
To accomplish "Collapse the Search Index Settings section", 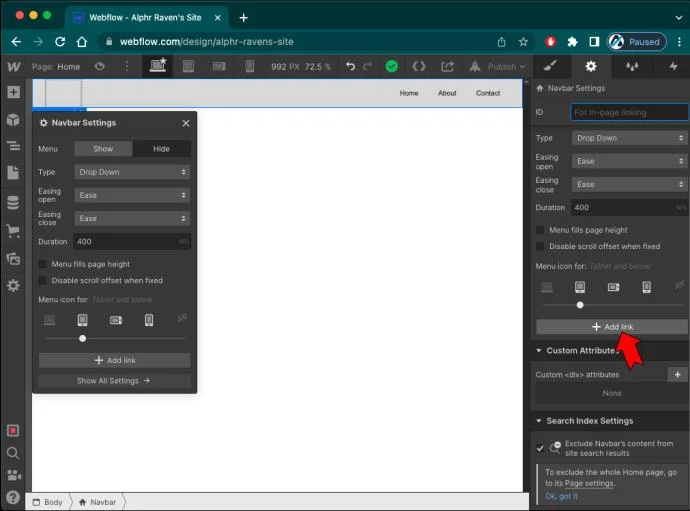I will point(539,421).
